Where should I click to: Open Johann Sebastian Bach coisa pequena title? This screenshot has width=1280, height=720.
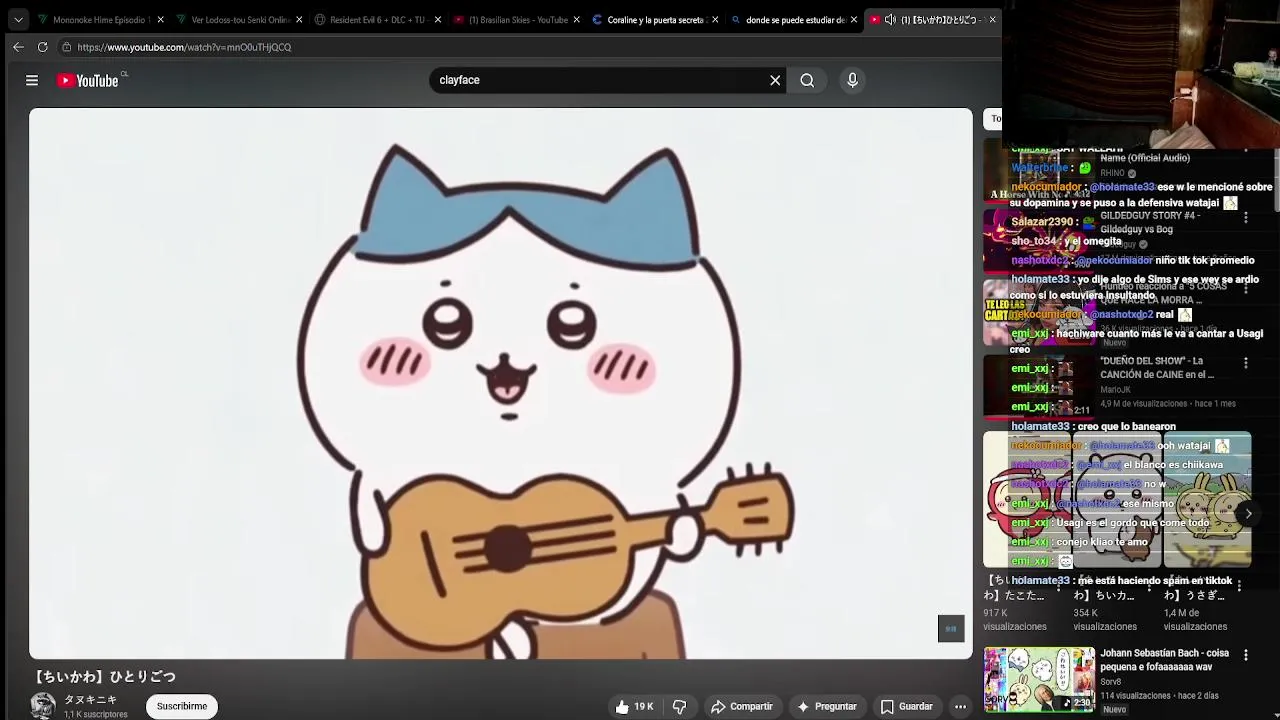click(x=1164, y=660)
